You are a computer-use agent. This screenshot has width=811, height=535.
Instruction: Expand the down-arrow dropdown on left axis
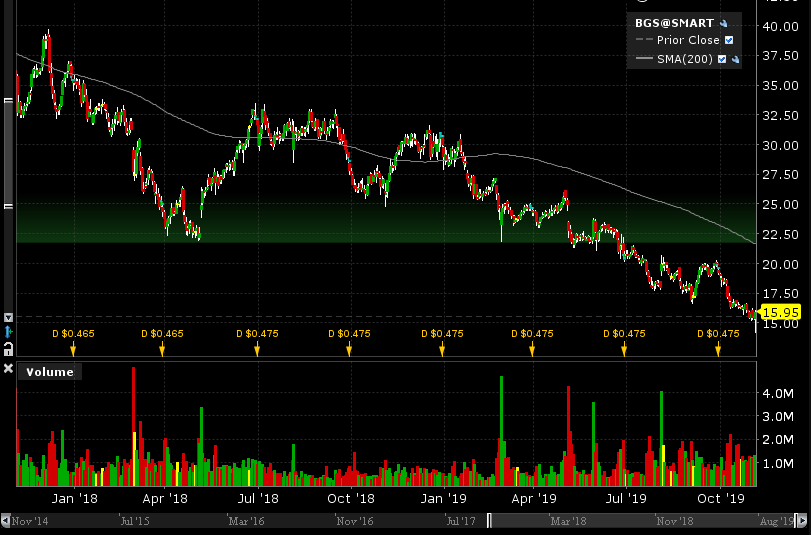pos(8,317)
